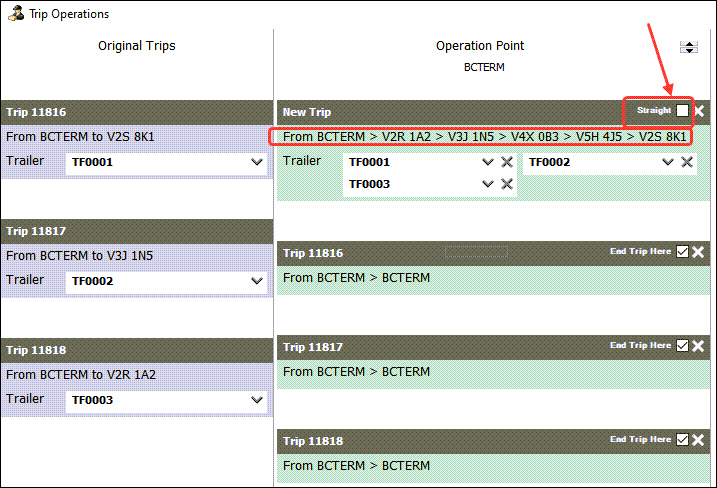Image resolution: width=717 pixels, height=488 pixels.
Task: Click the Operation Point stepper control
Action: (688, 47)
